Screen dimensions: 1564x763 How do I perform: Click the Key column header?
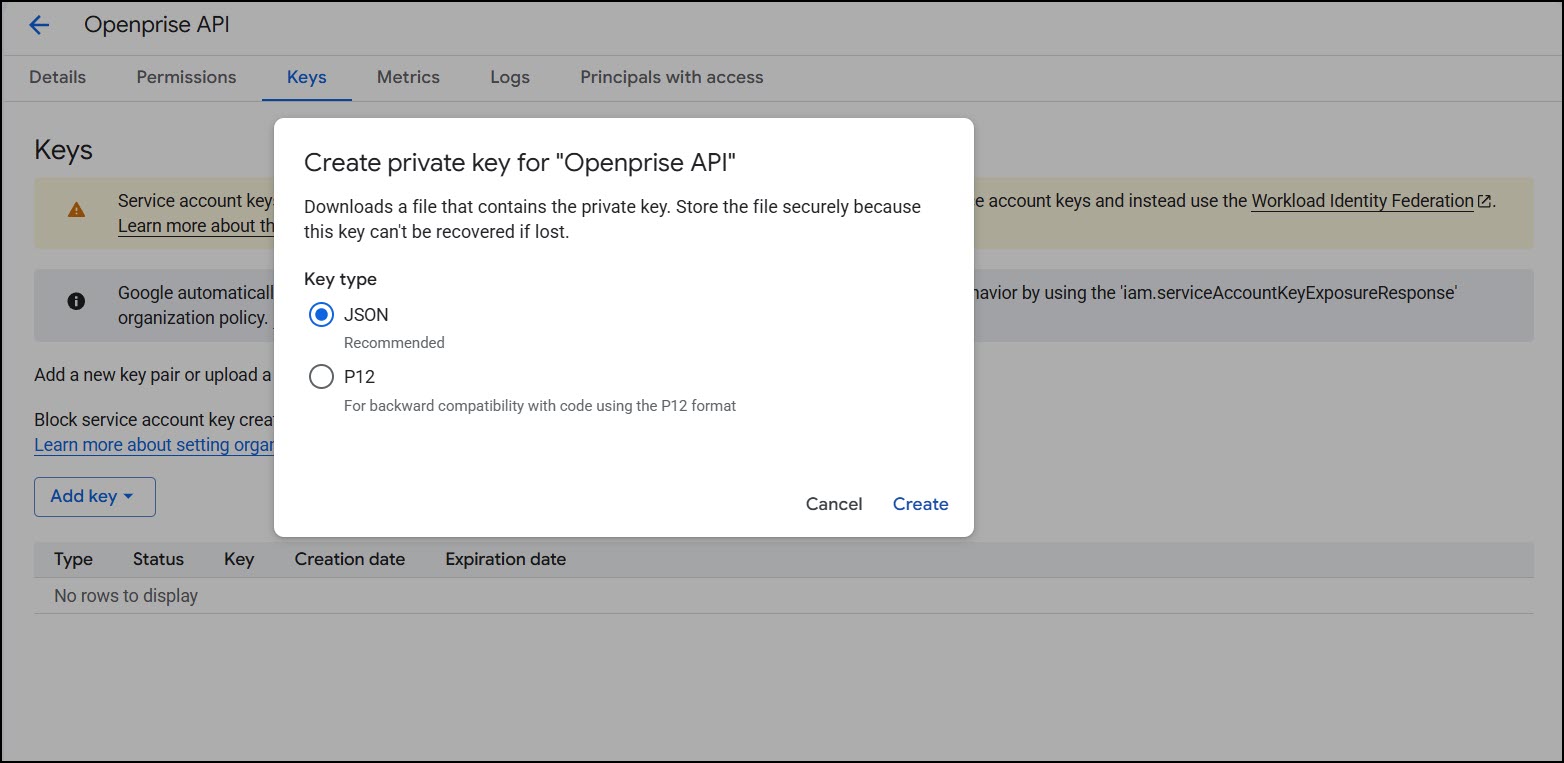(239, 559)
